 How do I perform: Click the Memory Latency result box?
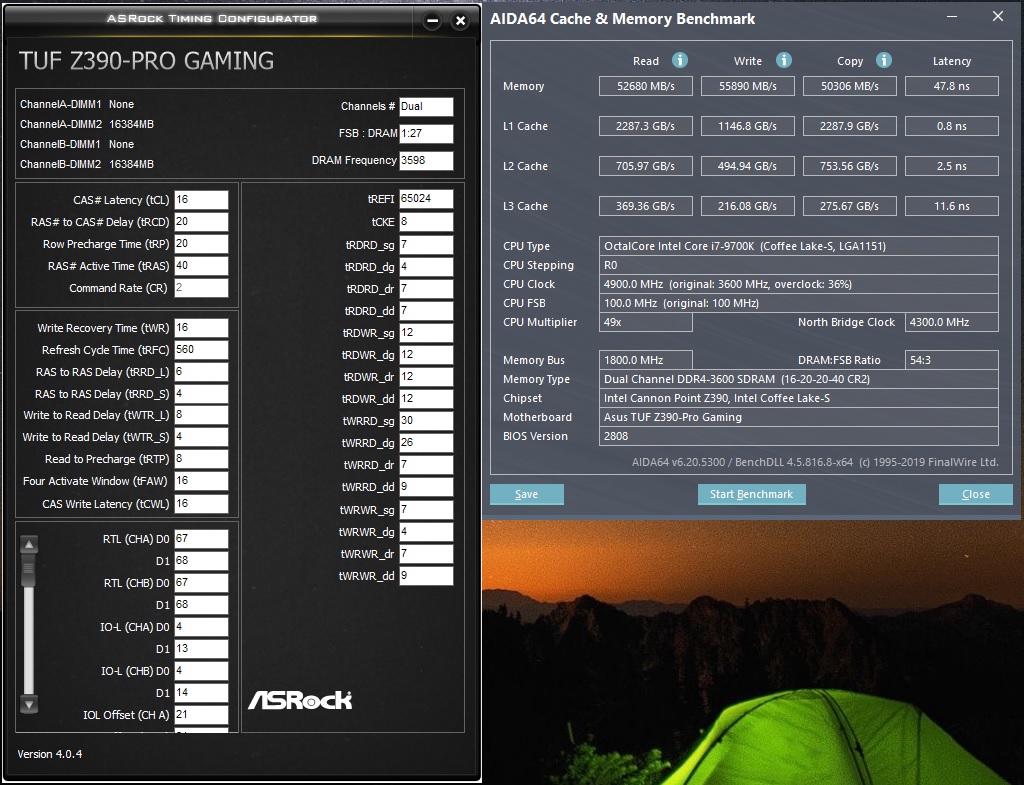pyautogui.click(x=951, y=87)
